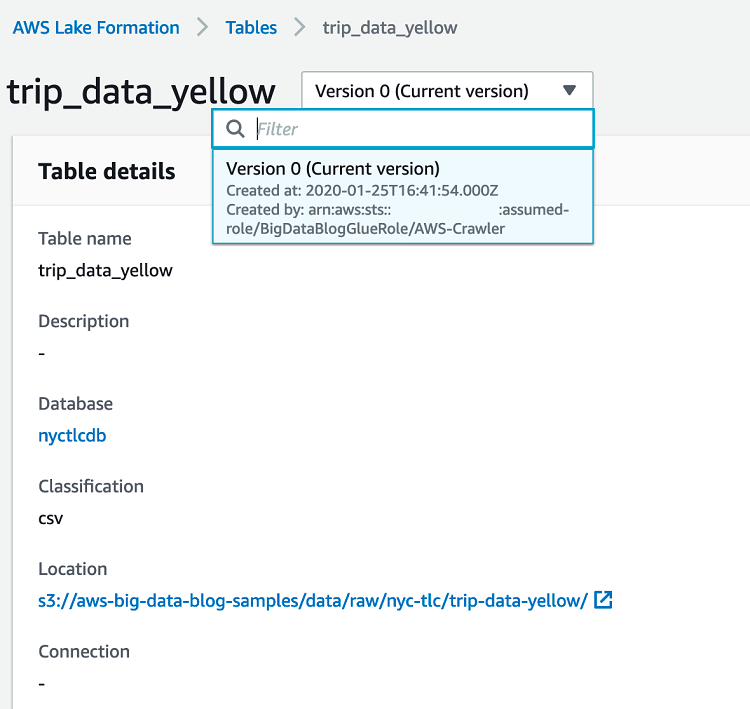Click the trip_data_yellow page heading
The height and width of the screenshot is (709, 750).
pos(141,92)
